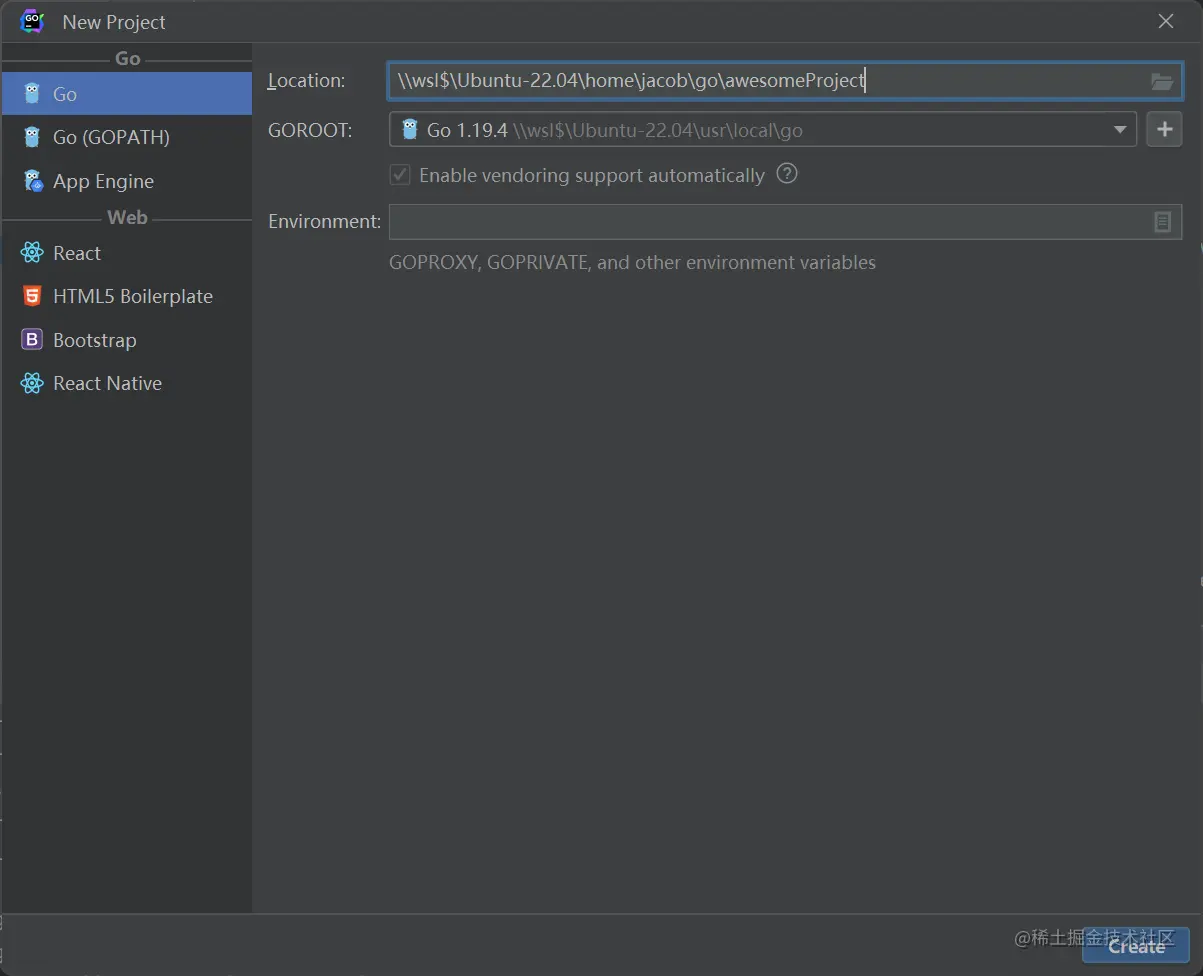
Task: Click the Create button
Action: pyautogui.click(x=1136, y=946)
